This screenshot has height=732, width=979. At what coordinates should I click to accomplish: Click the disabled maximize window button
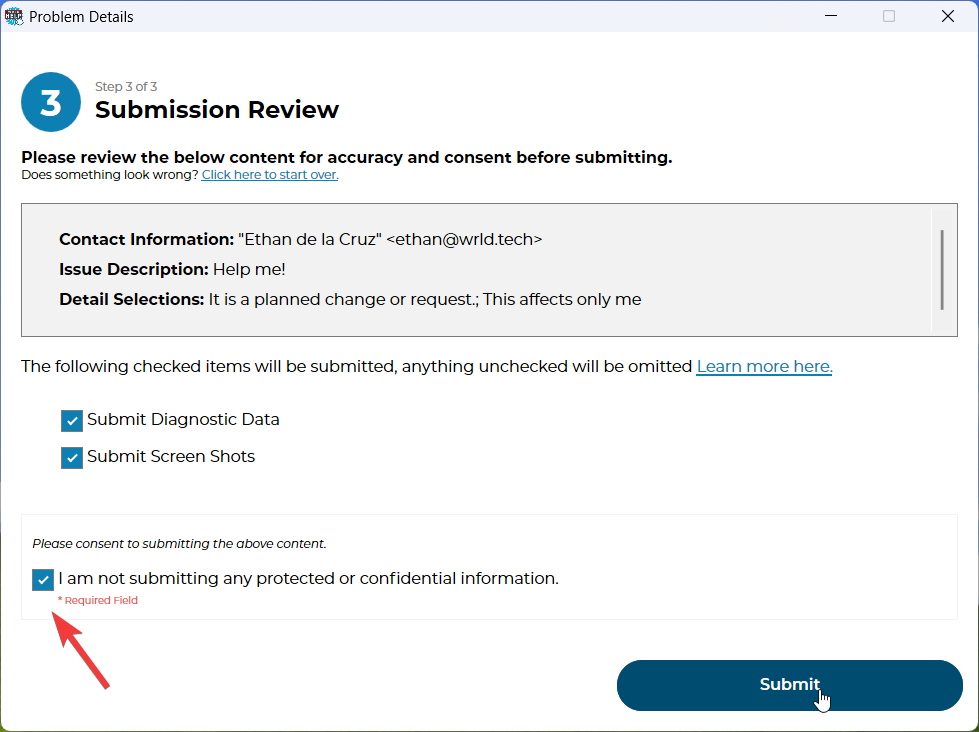(889, 16)
